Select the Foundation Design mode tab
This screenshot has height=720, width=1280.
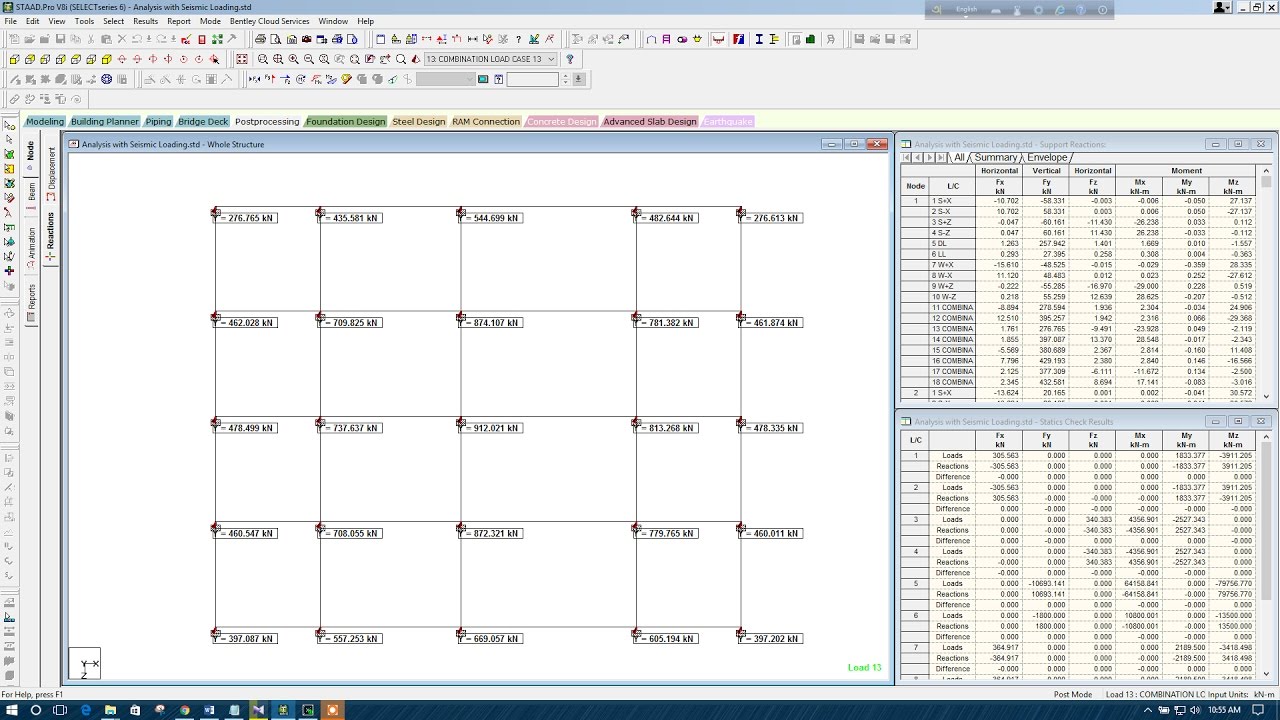pos(345,121)
